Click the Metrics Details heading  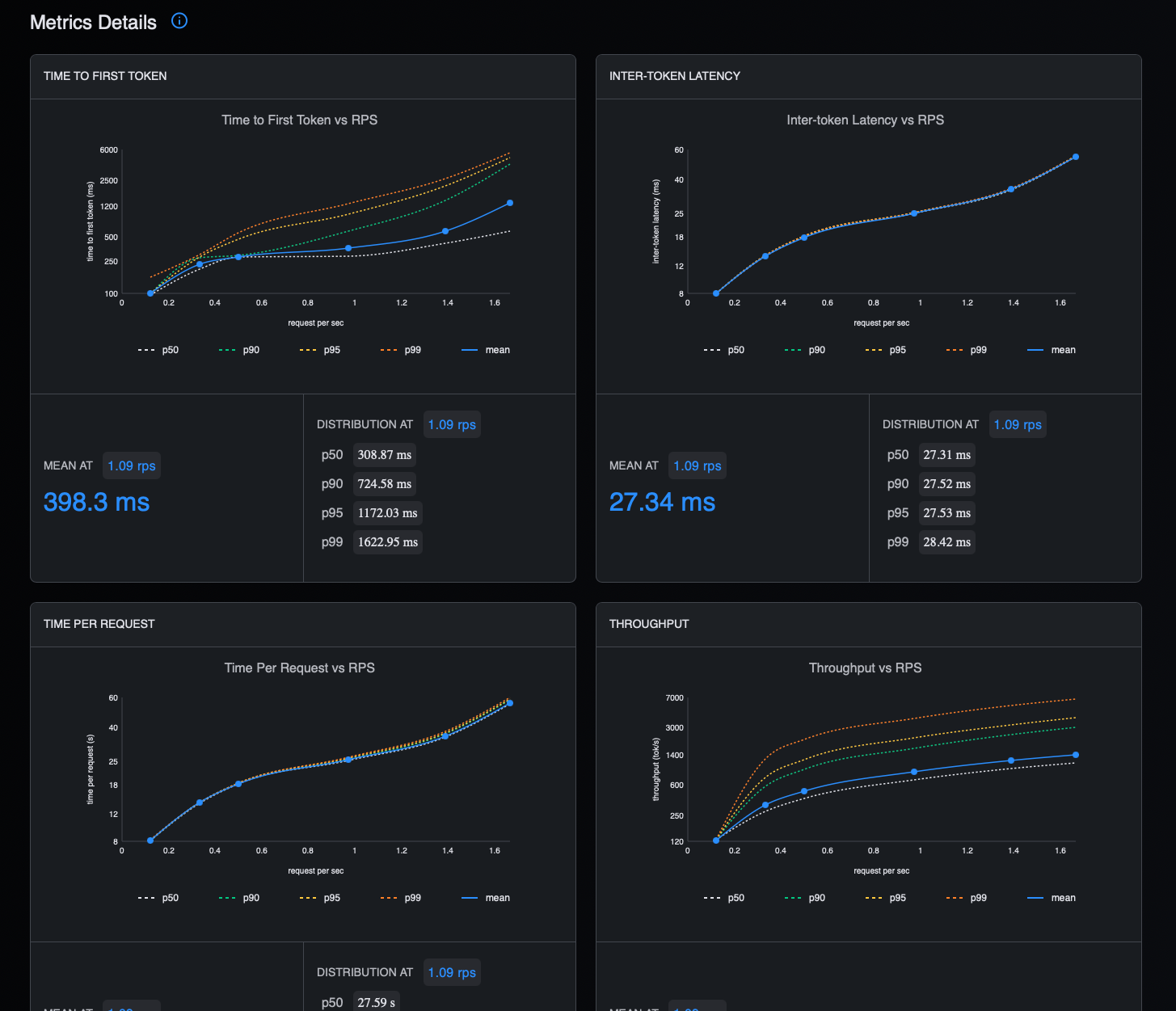point(93,23)
